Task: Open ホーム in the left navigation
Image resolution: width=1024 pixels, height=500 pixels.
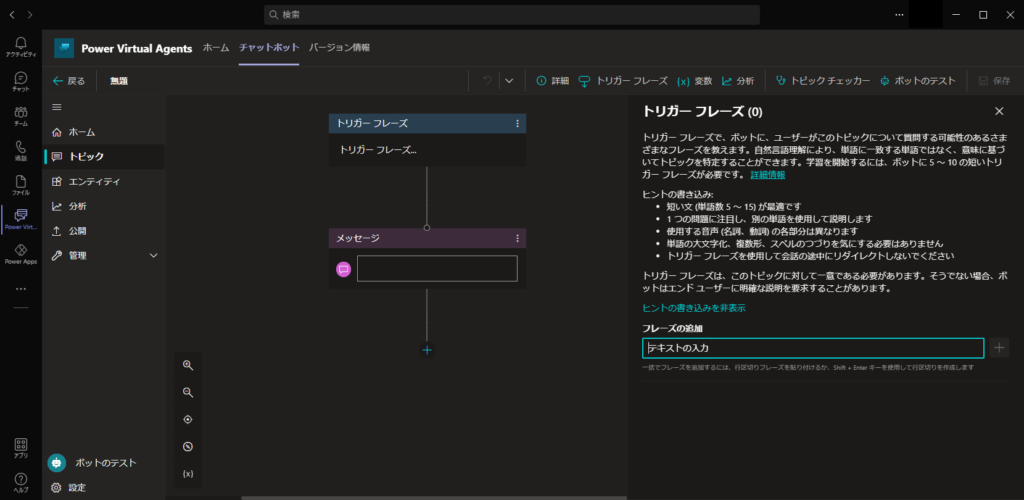Action: pyautogui.click(x=103, y=132)
